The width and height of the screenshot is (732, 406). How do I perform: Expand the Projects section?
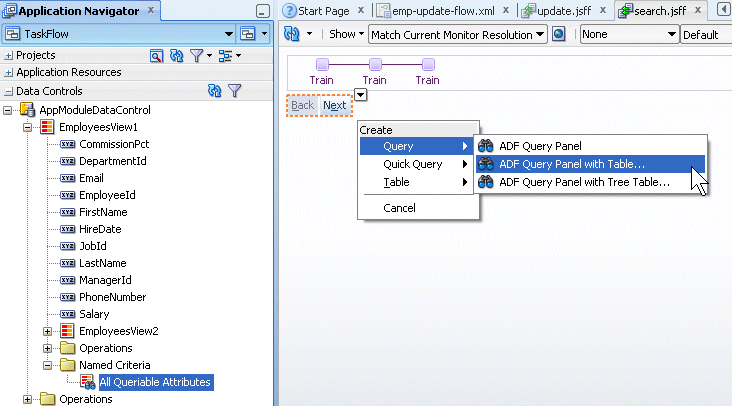(8, 56)
